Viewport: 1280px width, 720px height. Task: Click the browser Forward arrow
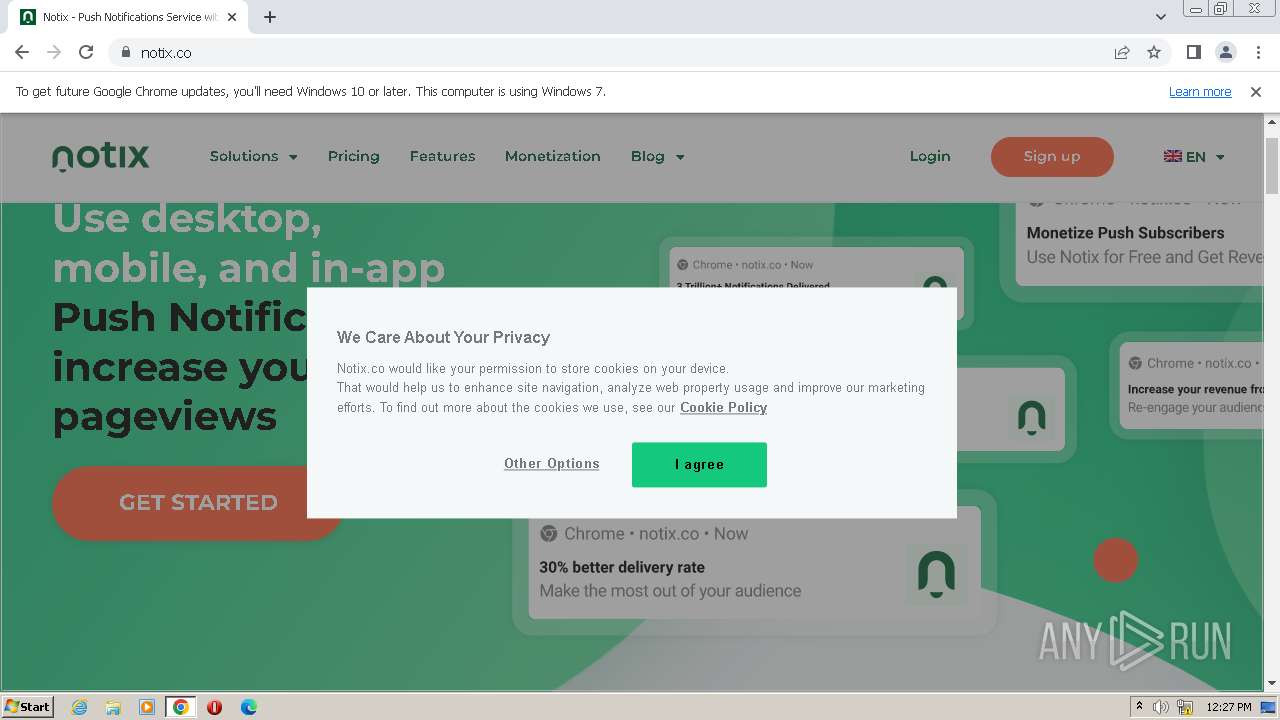(x=54, y=52)
